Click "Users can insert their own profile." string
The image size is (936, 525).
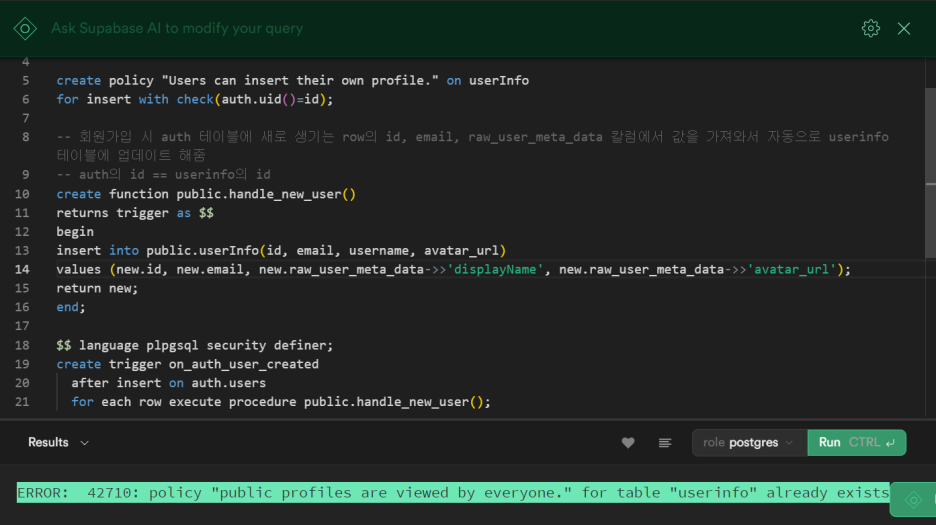point(300,81)
